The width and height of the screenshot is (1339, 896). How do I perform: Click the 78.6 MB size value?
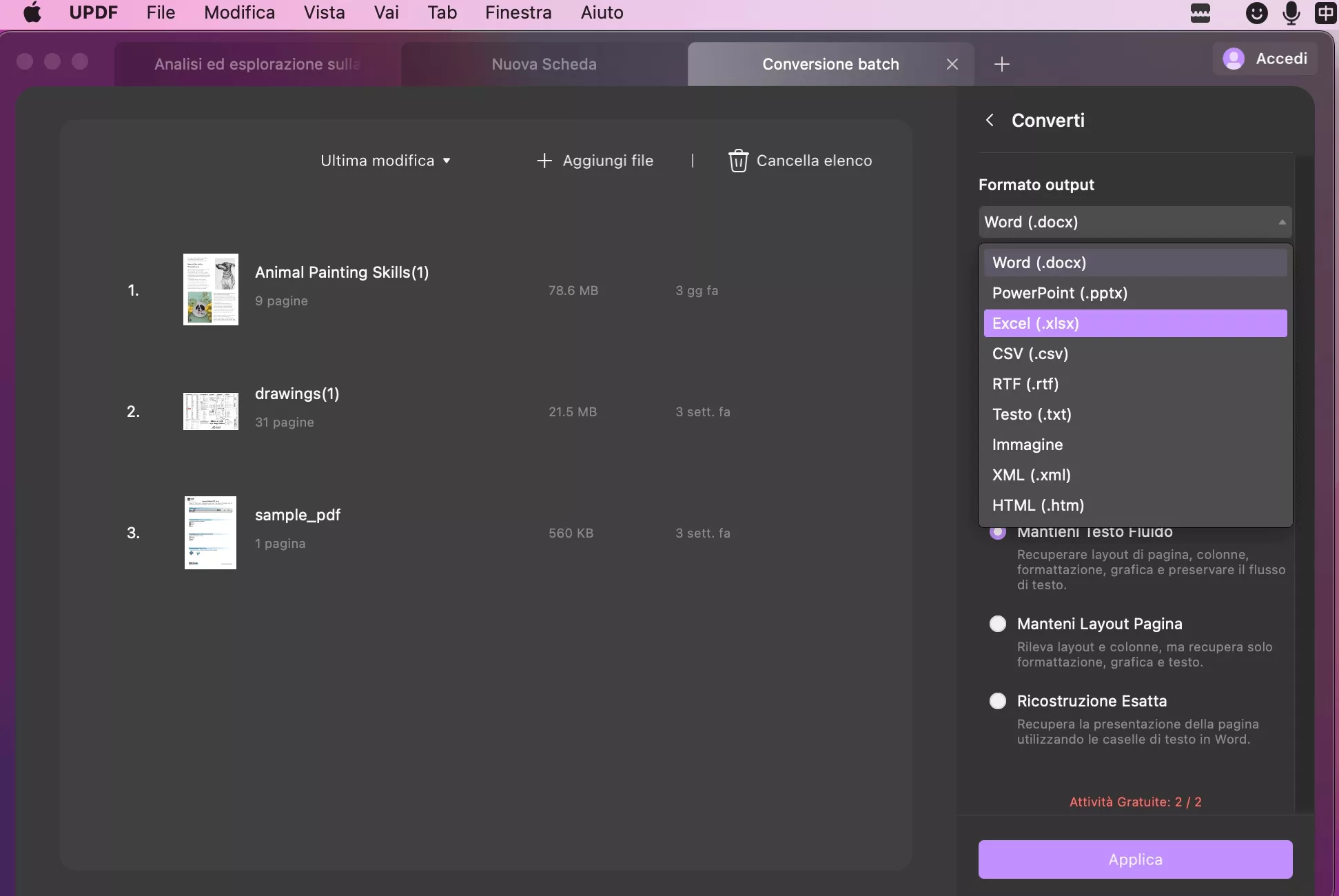(x=573, y=290)
